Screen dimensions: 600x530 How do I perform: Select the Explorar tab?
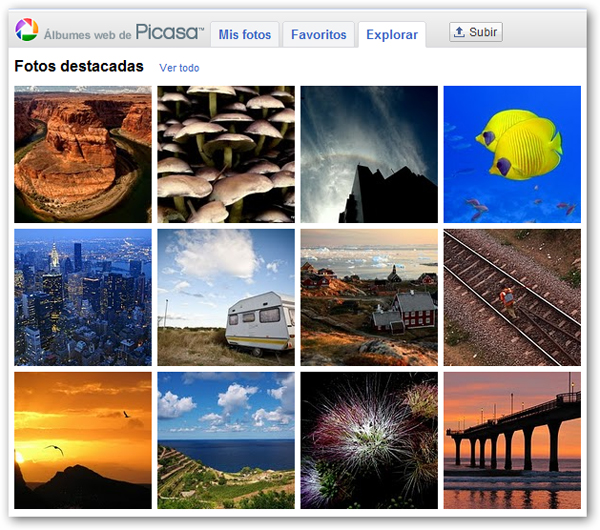(392, 35)
